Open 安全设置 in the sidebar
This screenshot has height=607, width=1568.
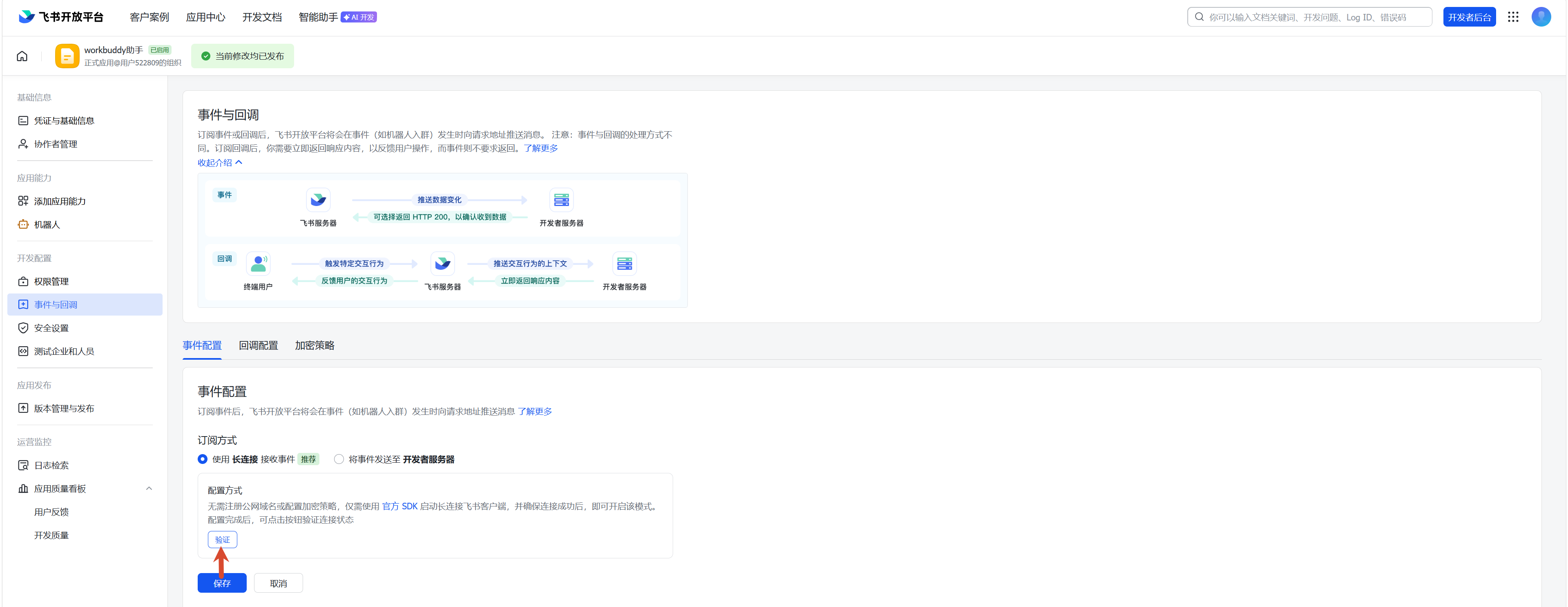[51, 328]
